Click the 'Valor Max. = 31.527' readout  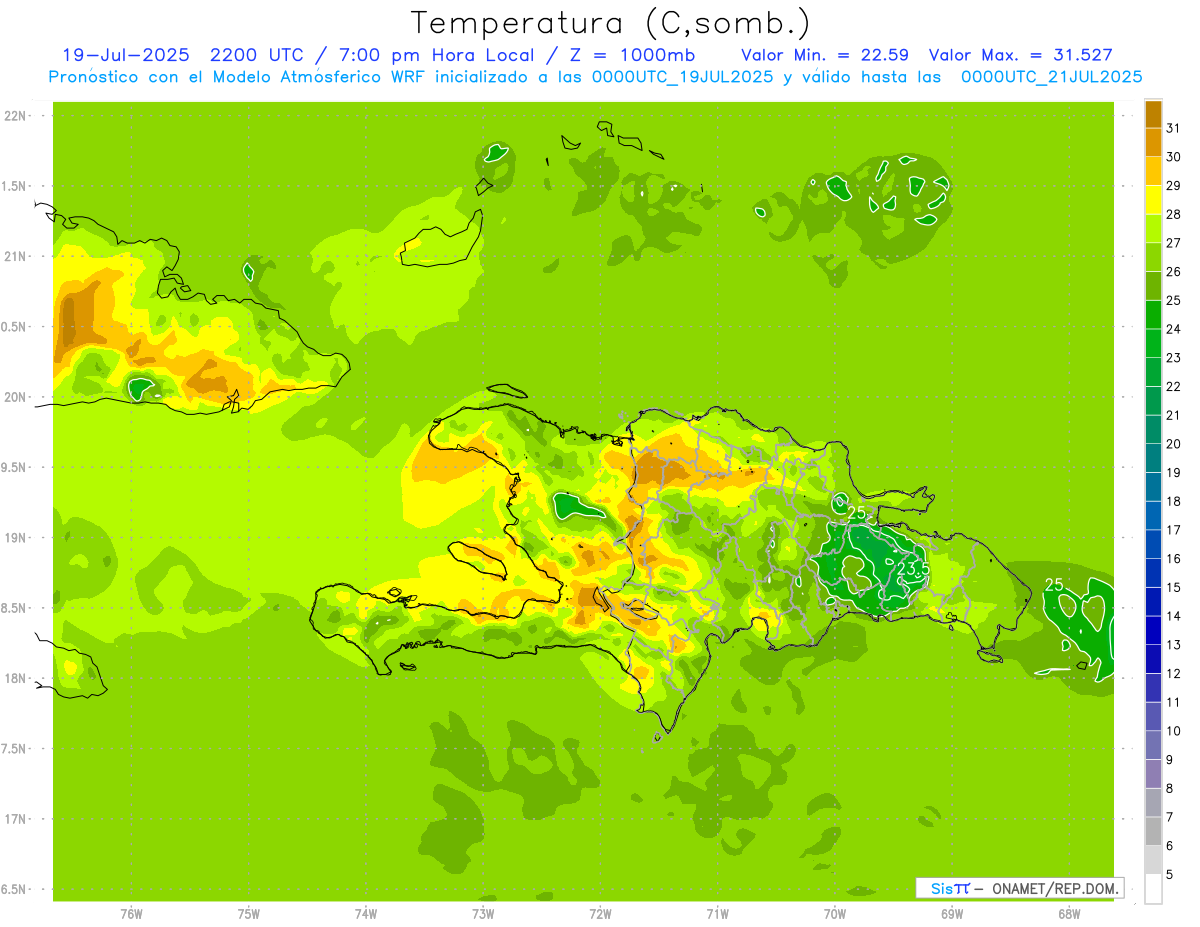[x=1020, y=55]
